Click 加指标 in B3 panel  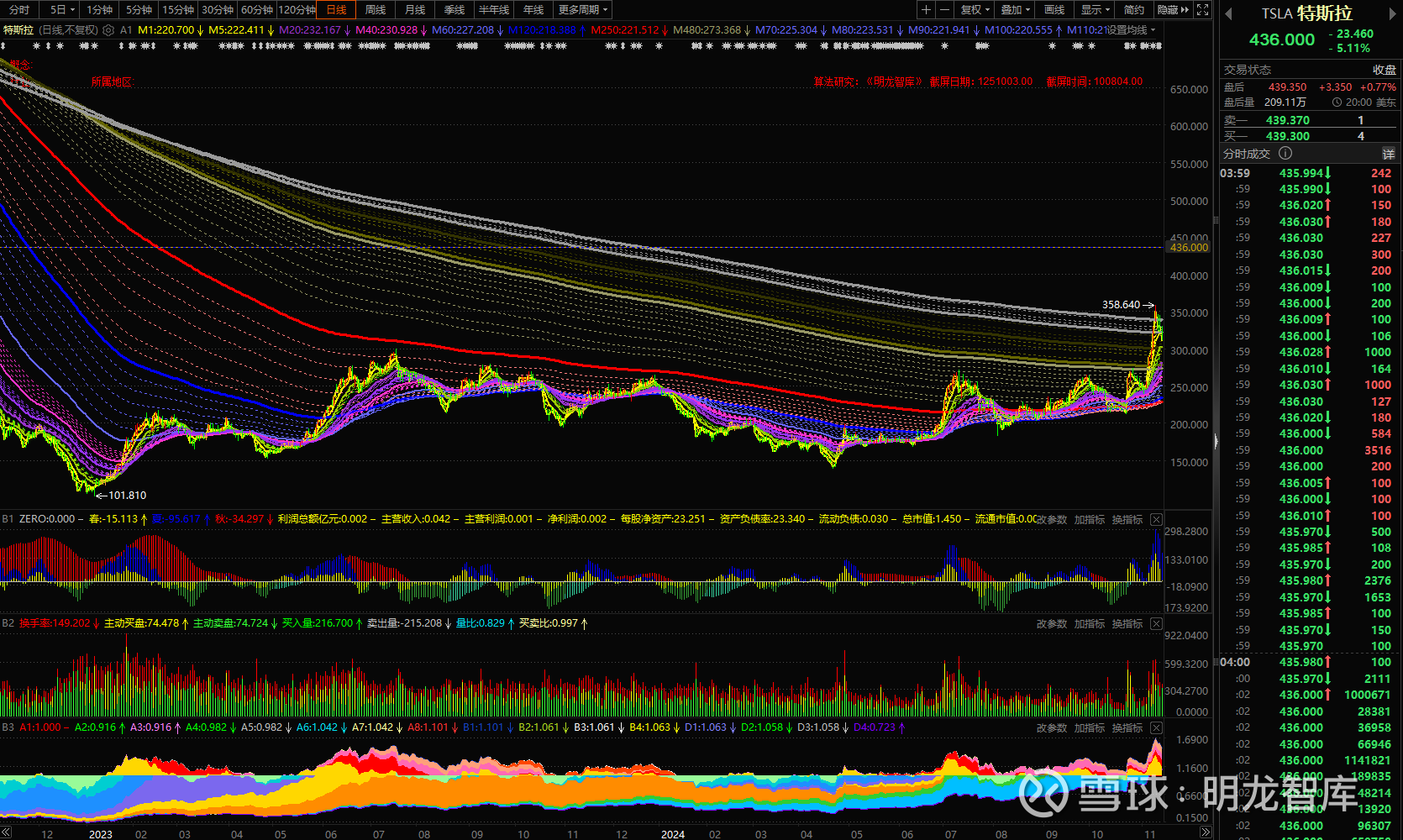tap(1089, 728)
